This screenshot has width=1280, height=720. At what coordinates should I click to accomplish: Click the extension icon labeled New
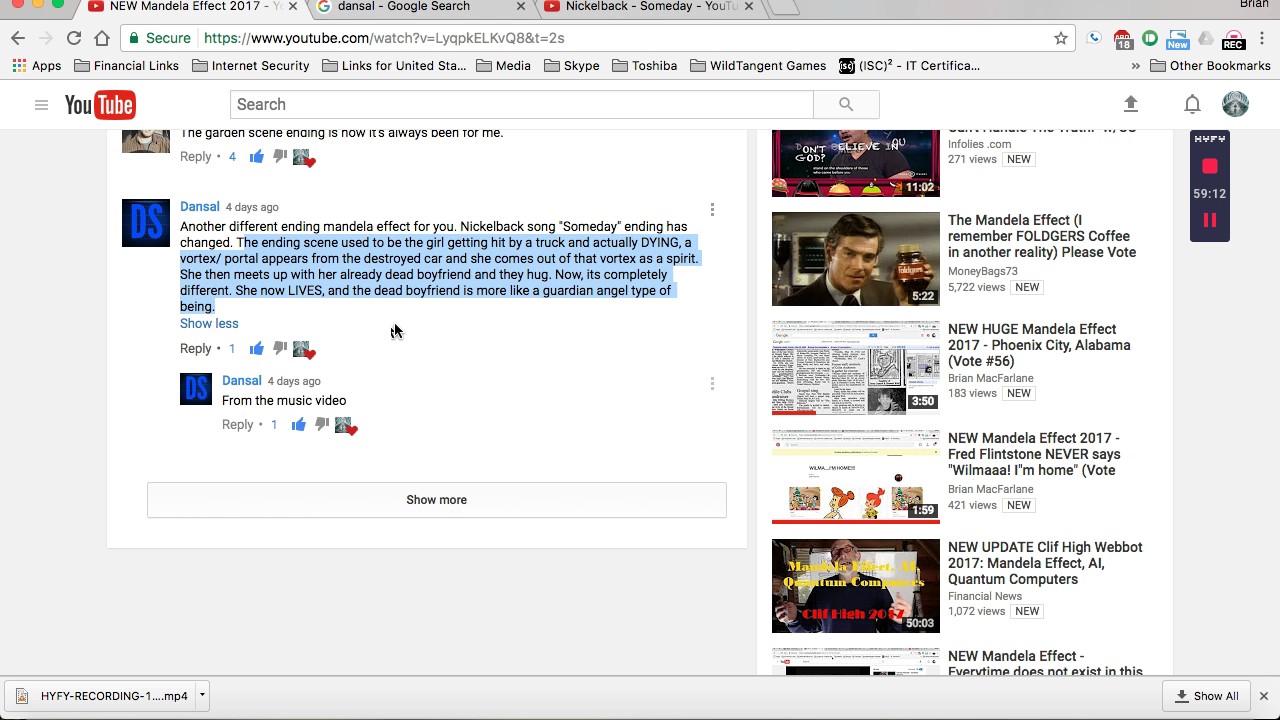(x=1177, y=39)
